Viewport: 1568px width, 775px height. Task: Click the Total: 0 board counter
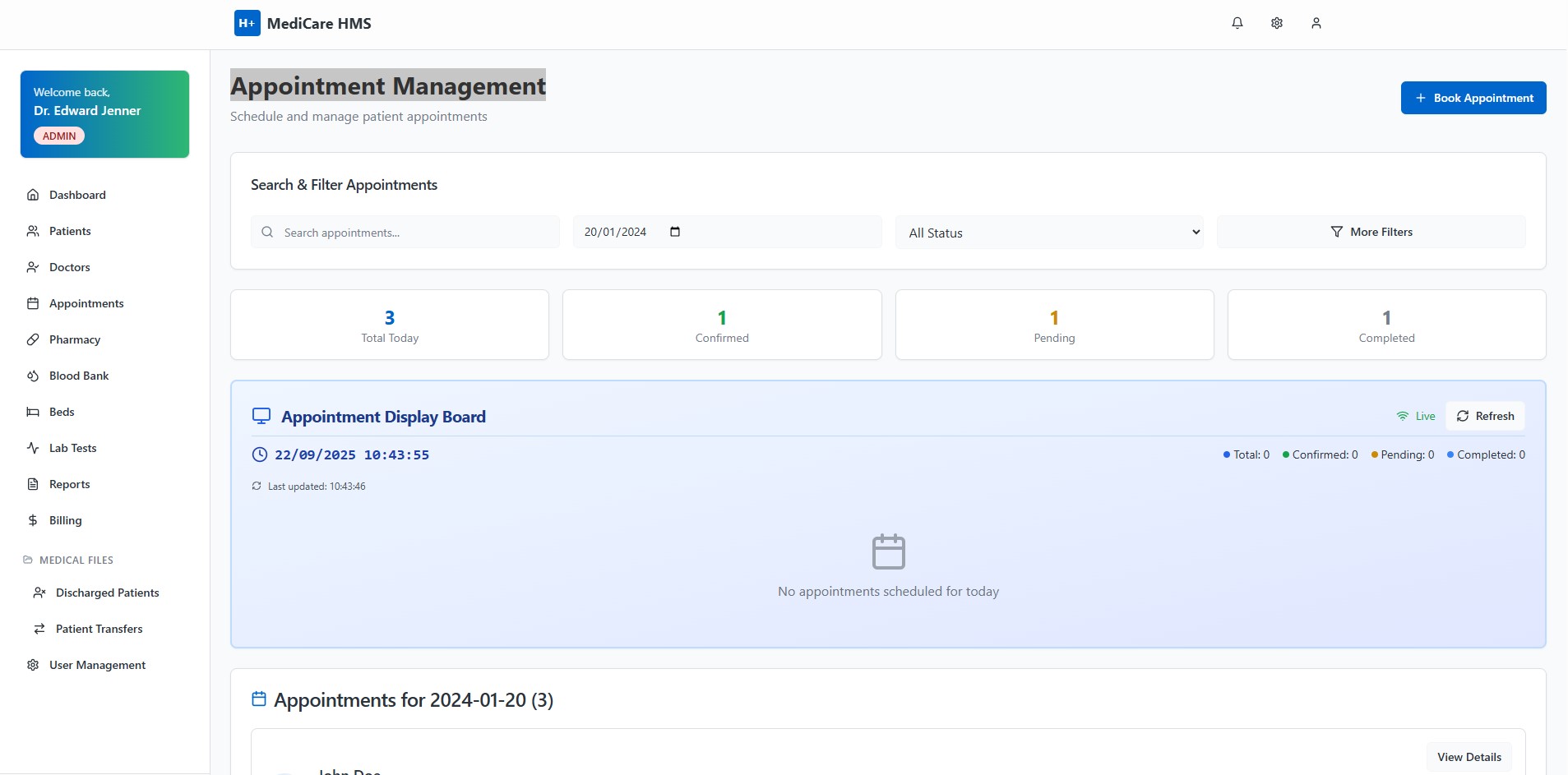(1247, 454)
